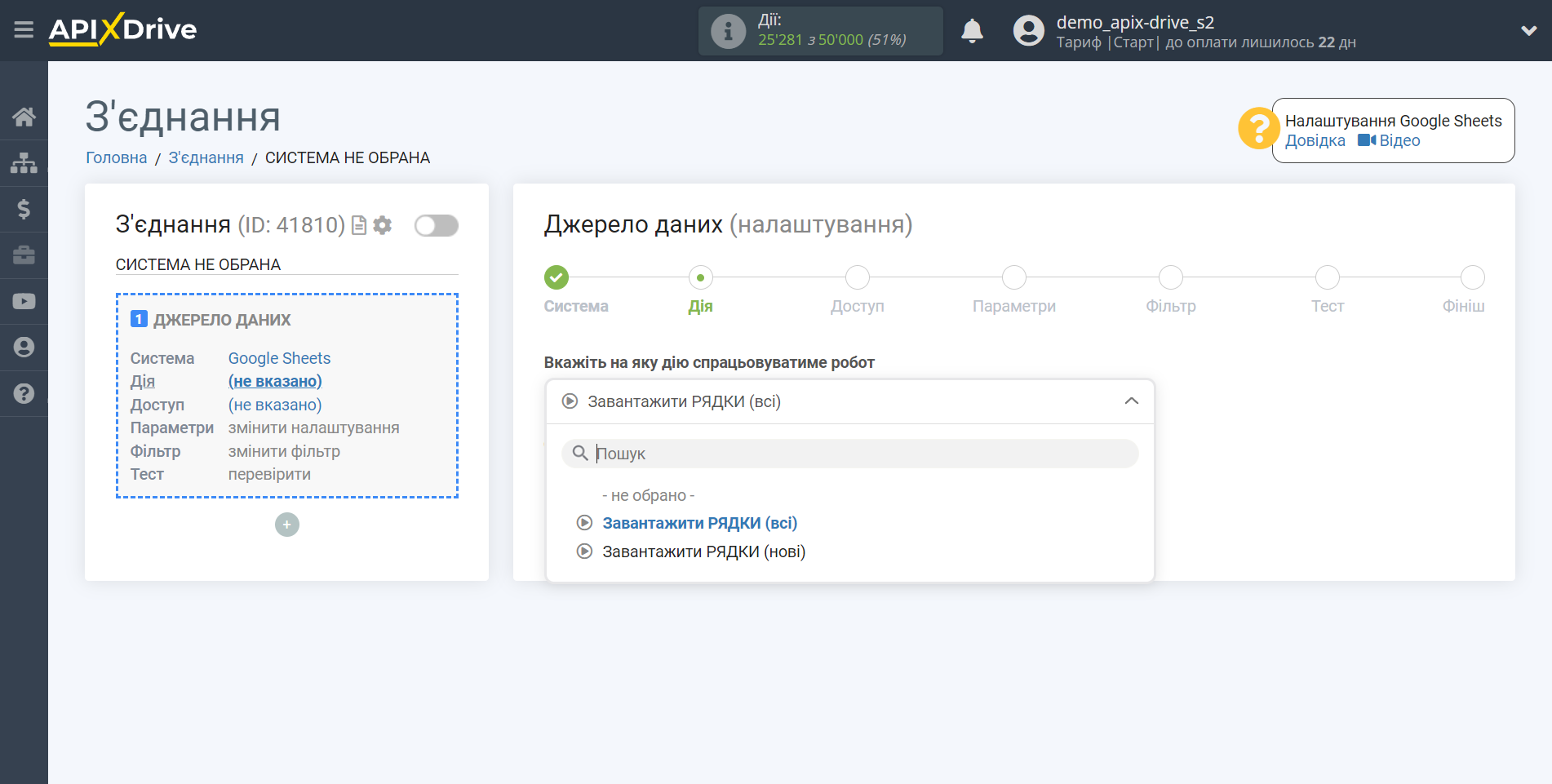1552x784 pixels.
Task: Open the Відео tutorial link
Action: click(1389, 140)
